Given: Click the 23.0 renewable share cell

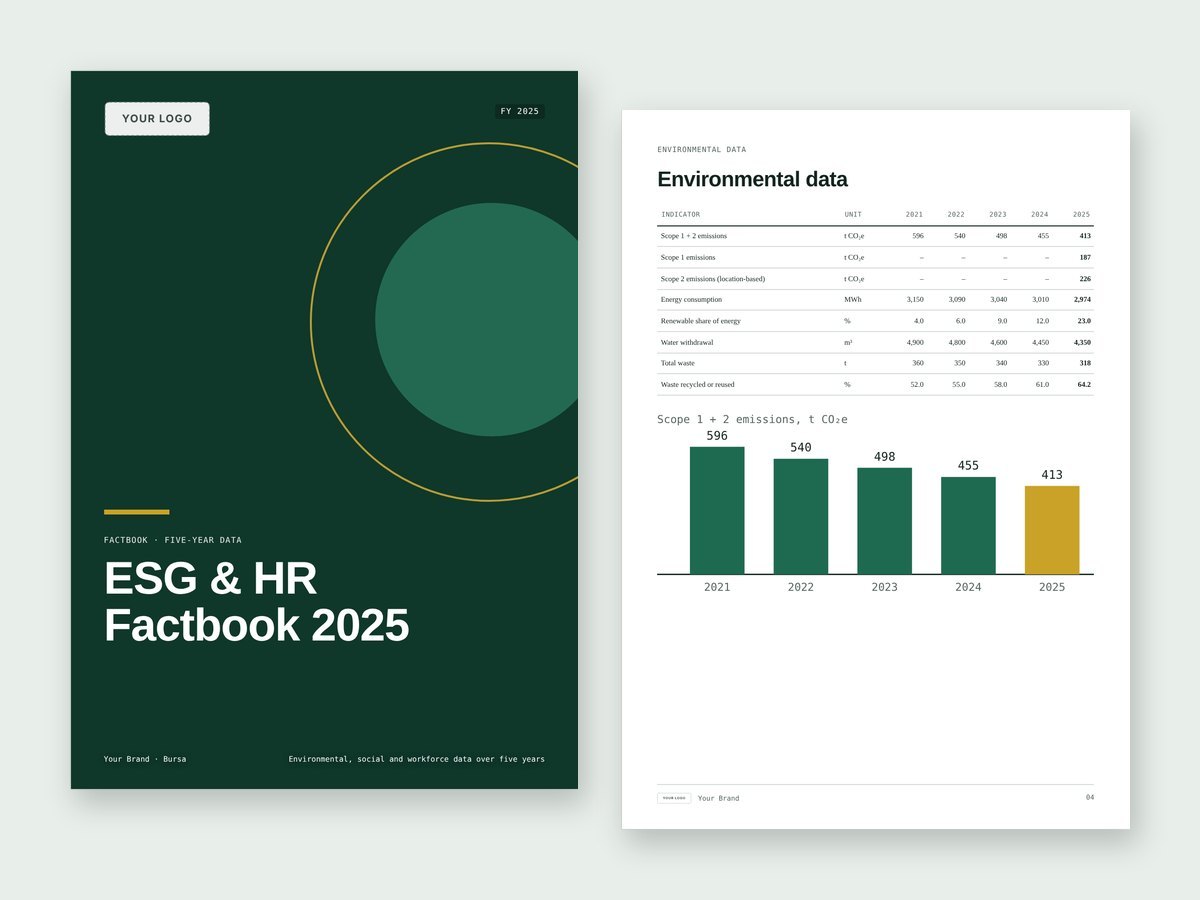Looking at the screenshot, I should 1084,321.
